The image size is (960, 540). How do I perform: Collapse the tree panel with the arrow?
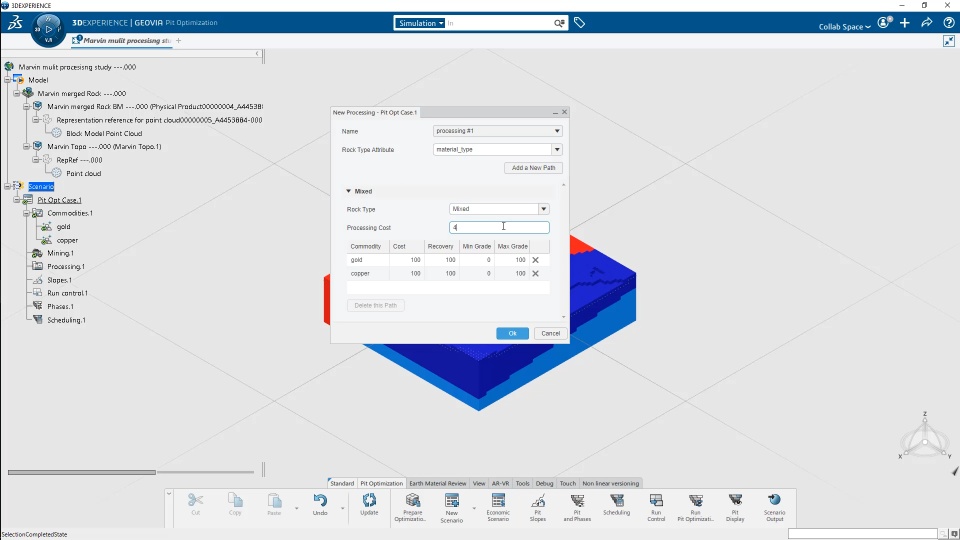point(257,54)
